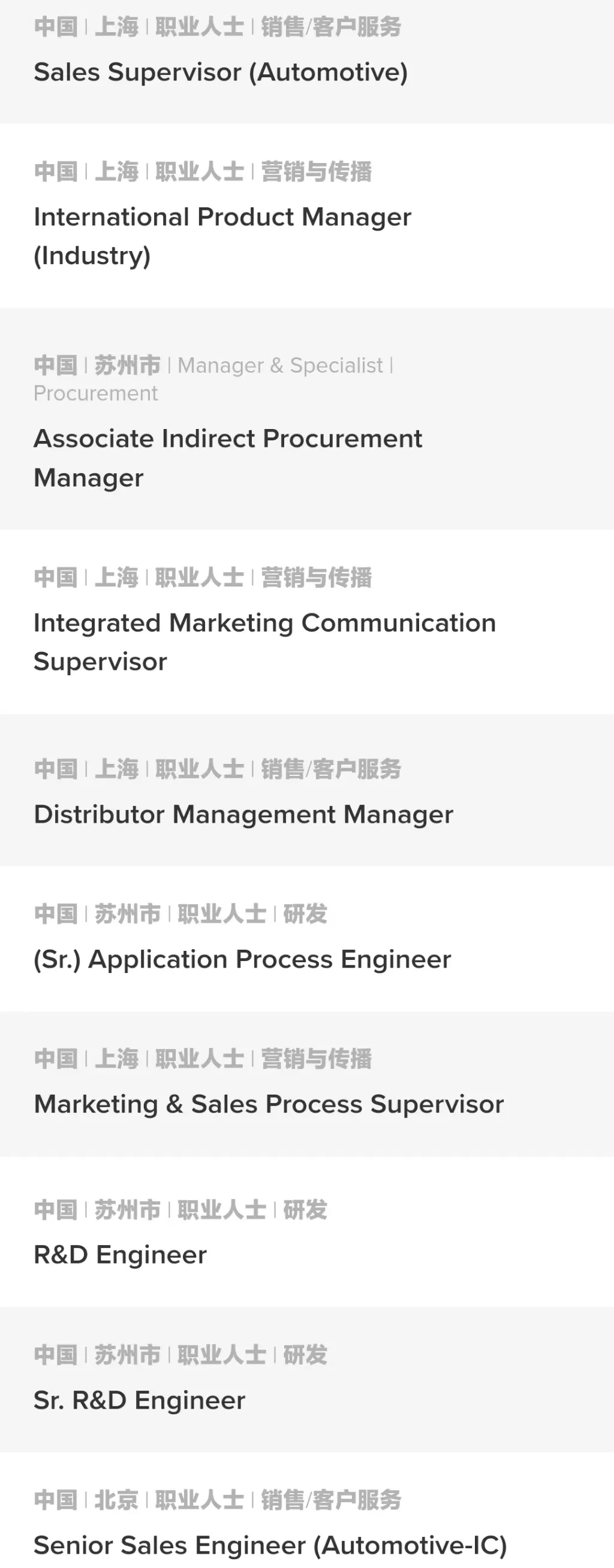614x1568 pixels.
Task: Click category text above R&D Engineer title
Action: 180,1210
